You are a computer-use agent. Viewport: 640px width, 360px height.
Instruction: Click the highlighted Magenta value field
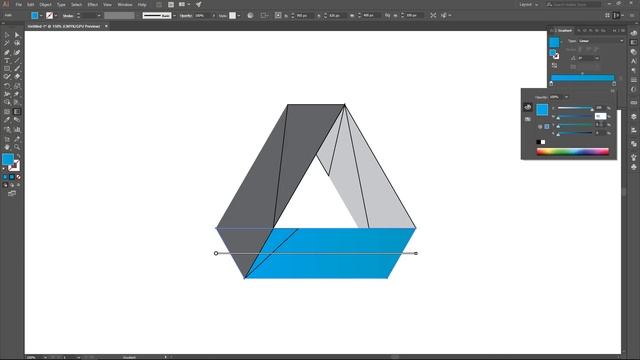600,116
